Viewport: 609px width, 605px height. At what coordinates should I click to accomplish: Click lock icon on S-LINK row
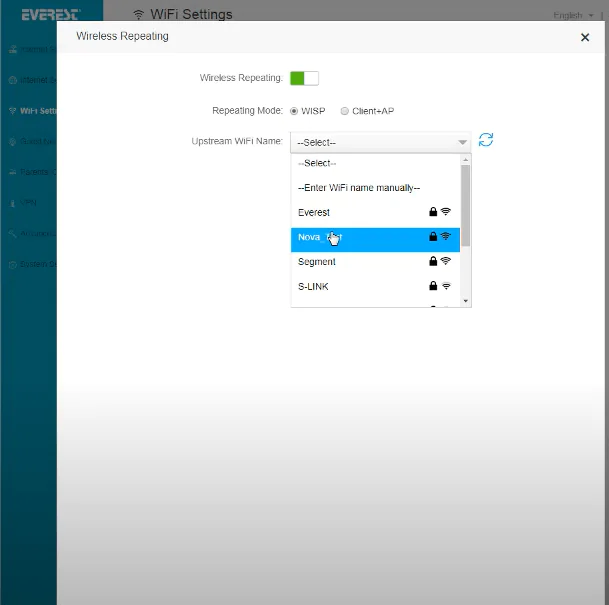point(433,286)
